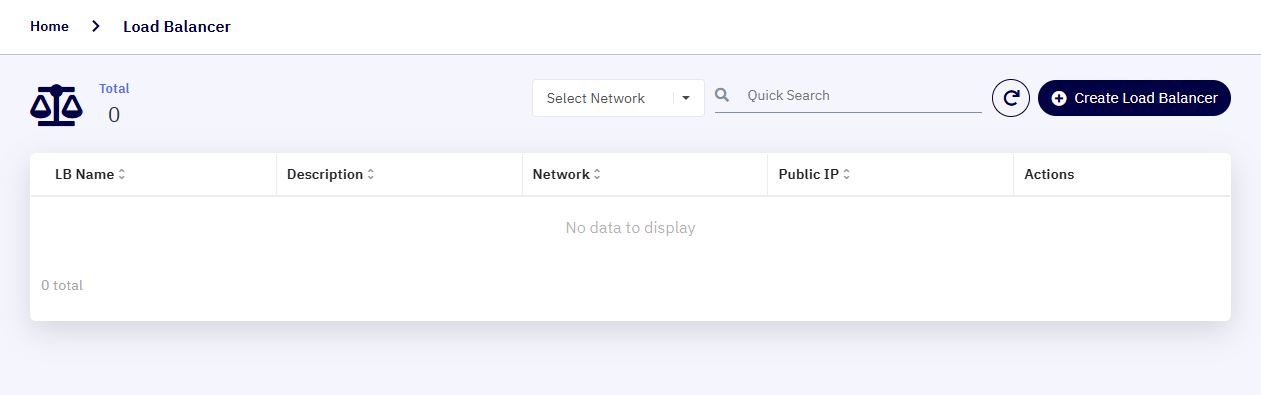Click the LB Name column header
Screen dimensions: 1261x395
coord(85,174)
